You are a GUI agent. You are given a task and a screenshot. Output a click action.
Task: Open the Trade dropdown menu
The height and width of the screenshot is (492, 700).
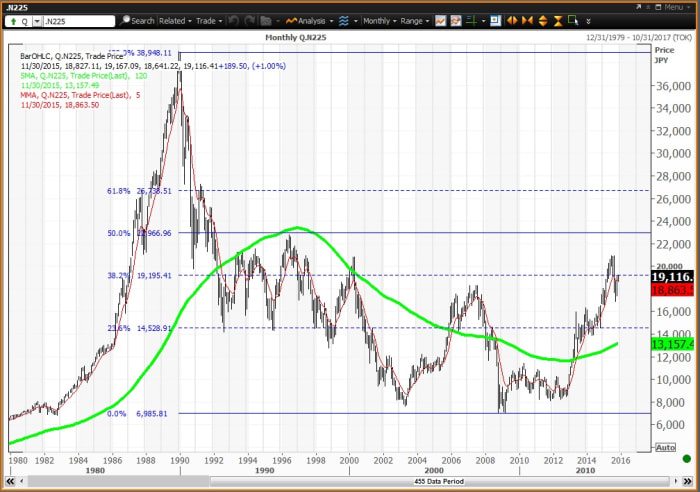coord(210,20)
